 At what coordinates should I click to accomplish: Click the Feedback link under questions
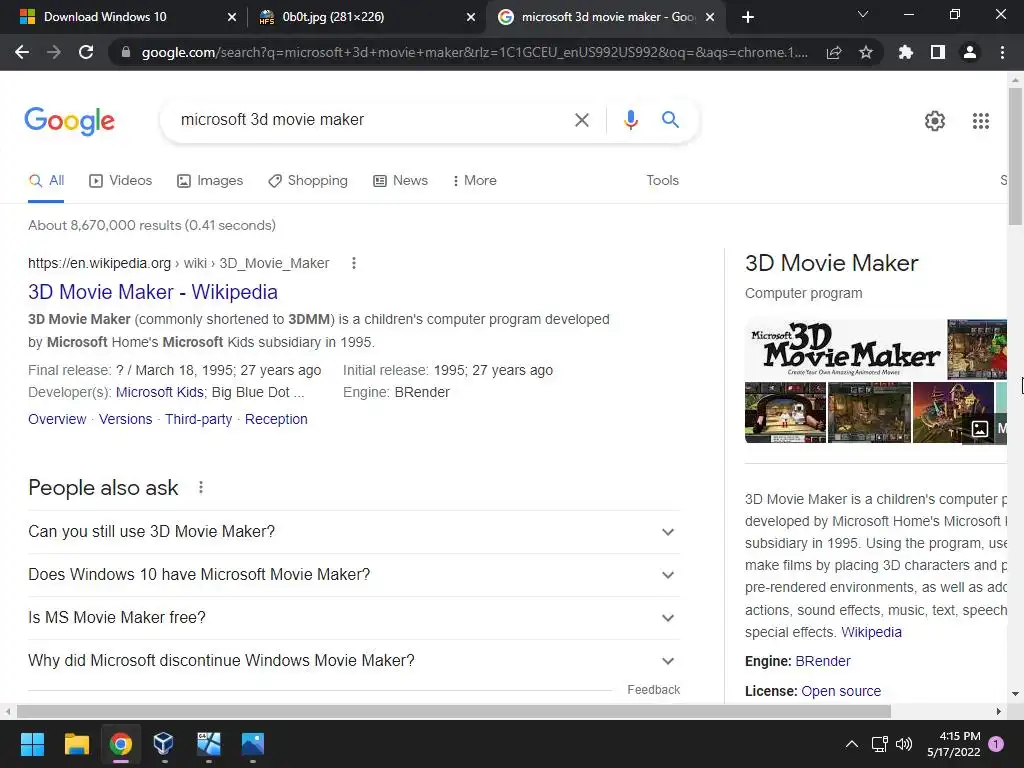pyautogui.click(x=654, y=690)
